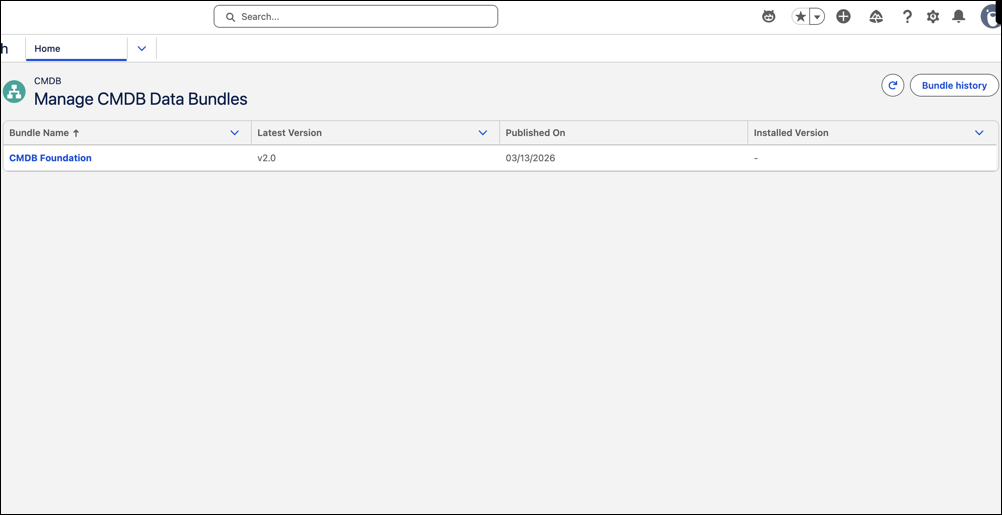Open the favorites list dropdown arrow
The width and height of the screenshot is (1002, 515).
[817, 17]
